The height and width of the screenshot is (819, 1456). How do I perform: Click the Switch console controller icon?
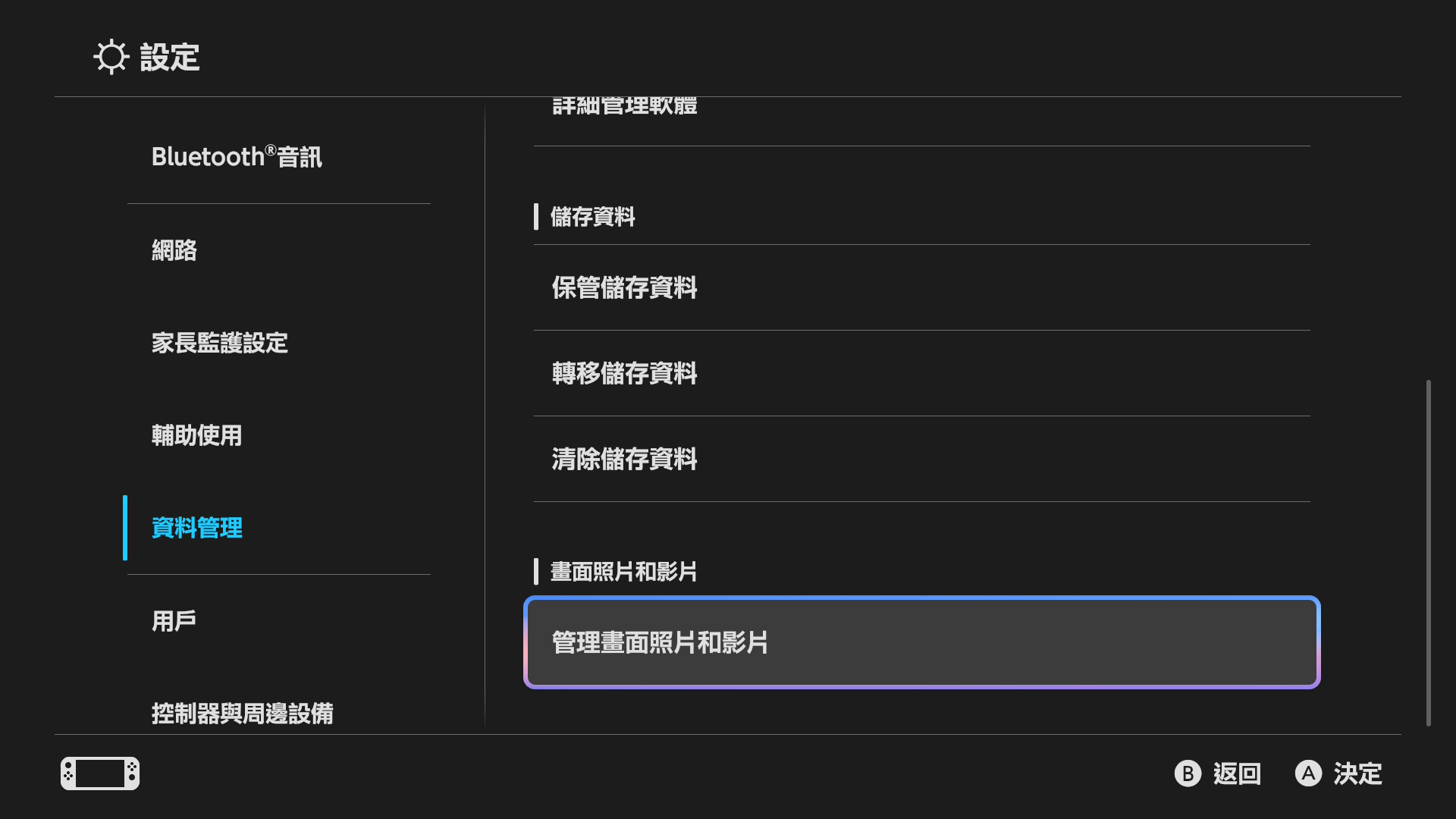[100, 773]
